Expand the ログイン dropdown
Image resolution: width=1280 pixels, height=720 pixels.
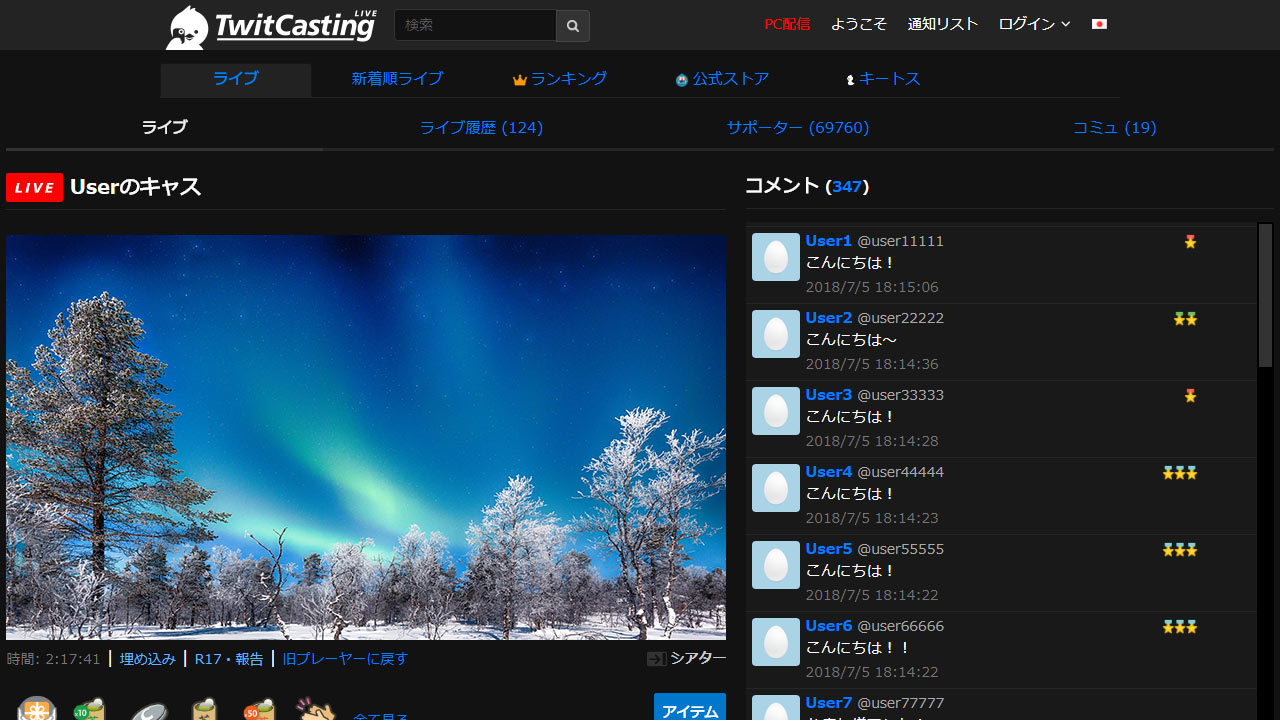pos(1033,23)
